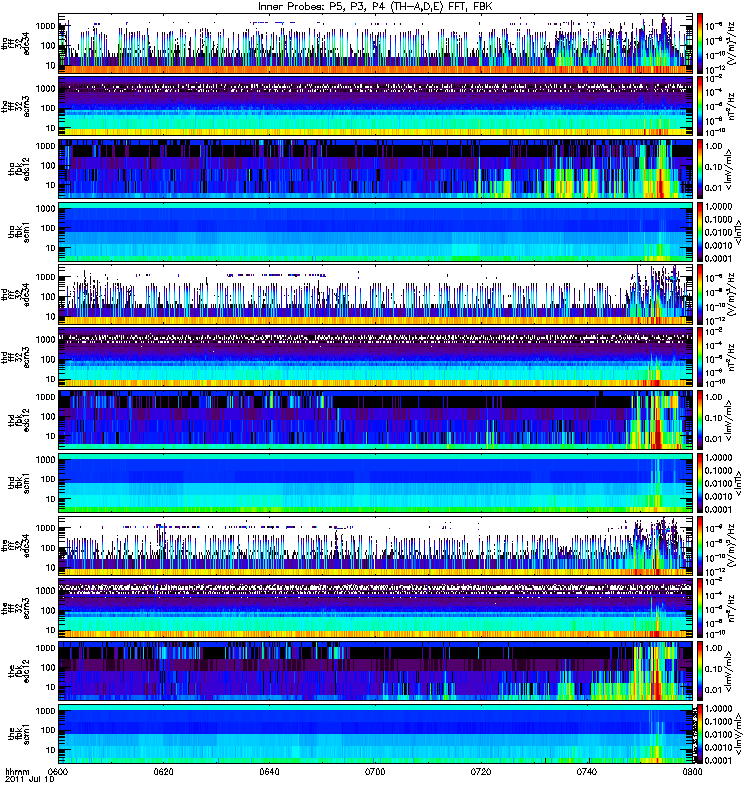The image size is (750, 800).
Task: Click the <|mV/m|> unit label of the edc12 colorbar
Action: click(x=729, y=671)
